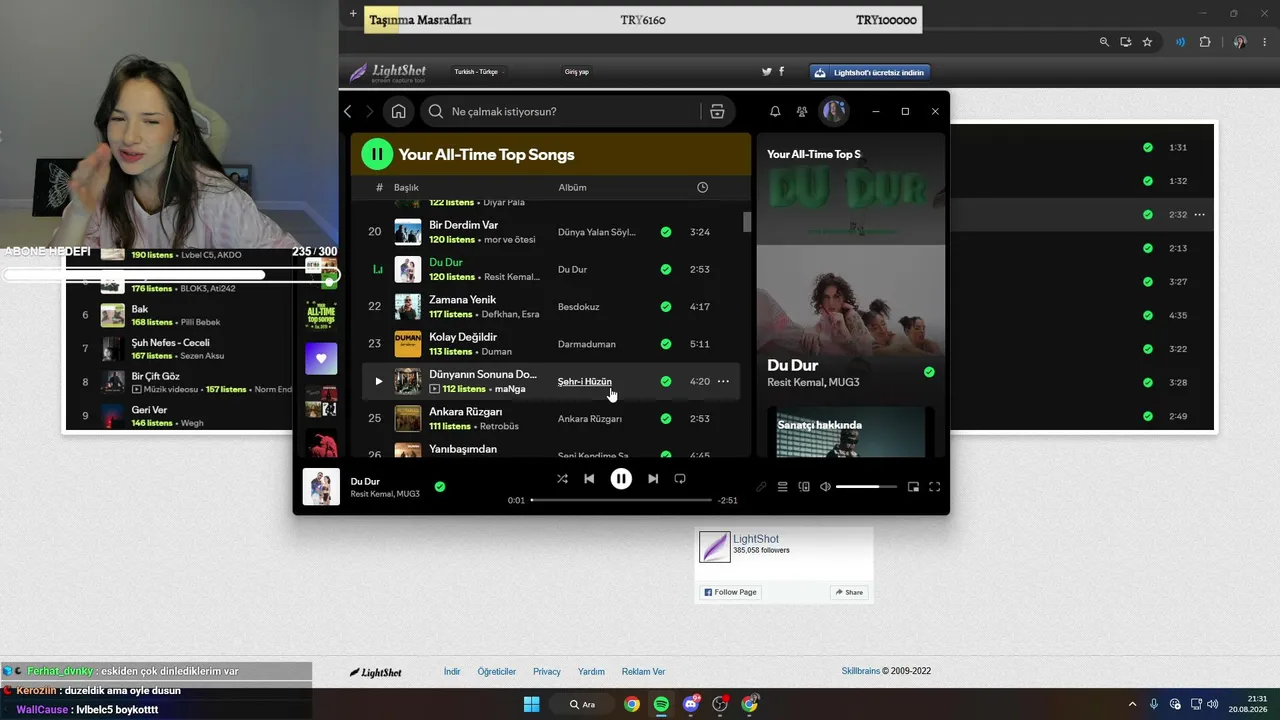Open LightShot's Twitter link

[767, 72]
